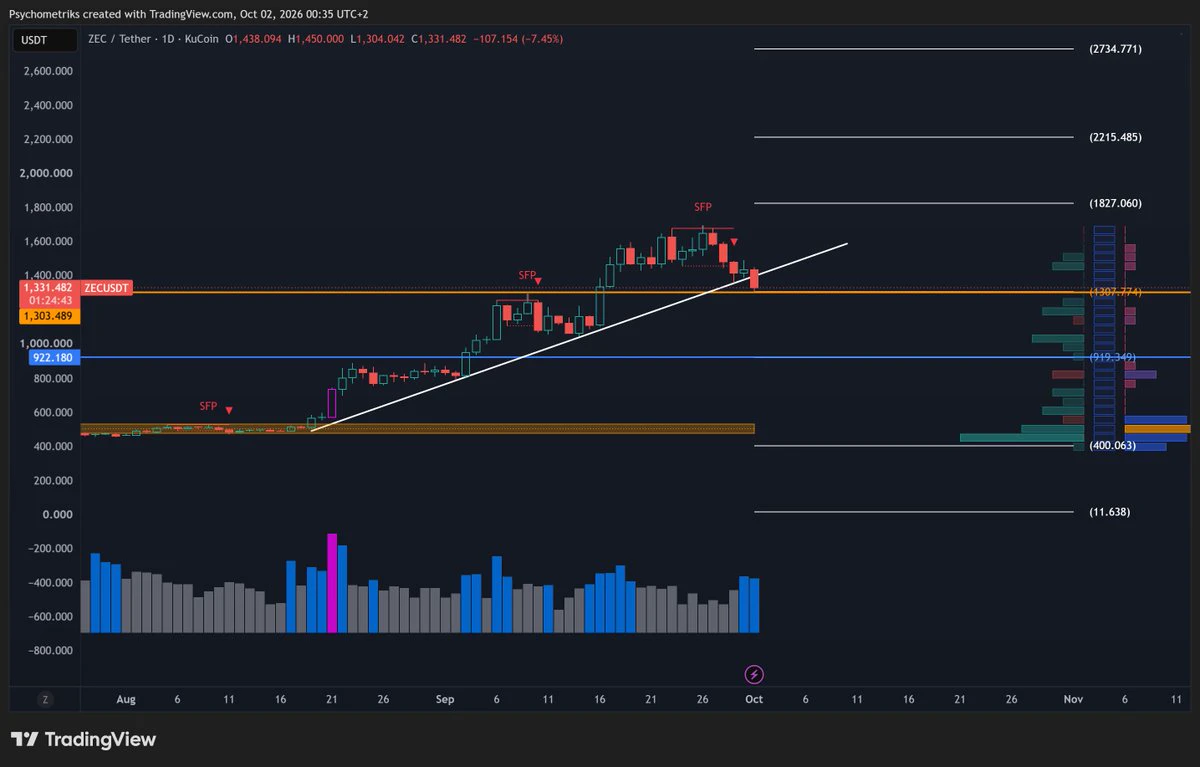
Task: Select the low value L1,304.042
Action: pos(376,39)
